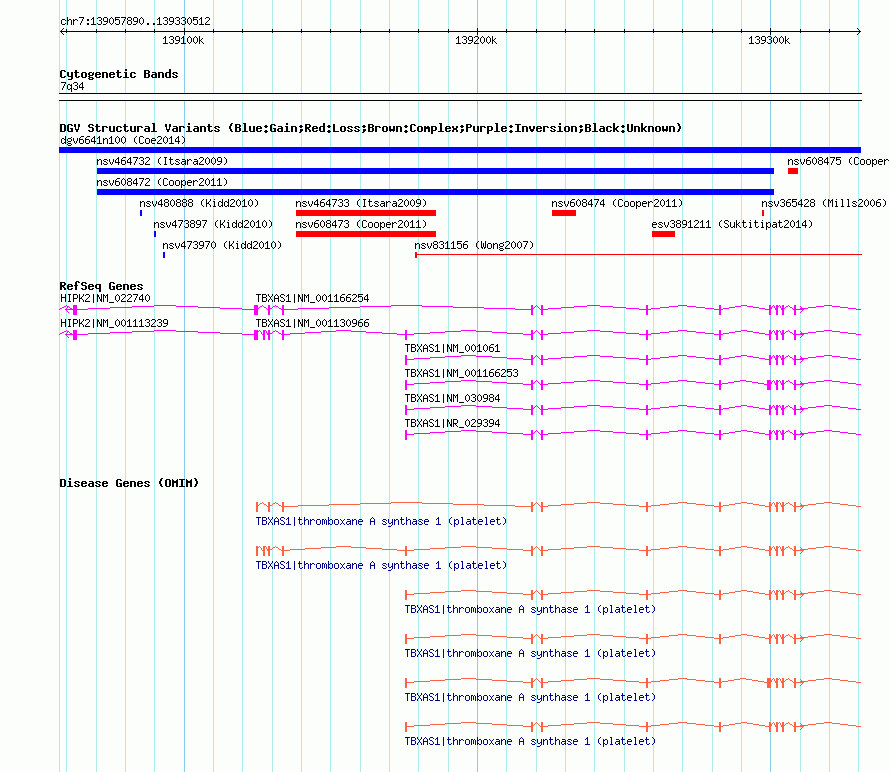The image size is (890, 772).
Task: Click the left arrow at ruler start
Action: tap(62, 31)
